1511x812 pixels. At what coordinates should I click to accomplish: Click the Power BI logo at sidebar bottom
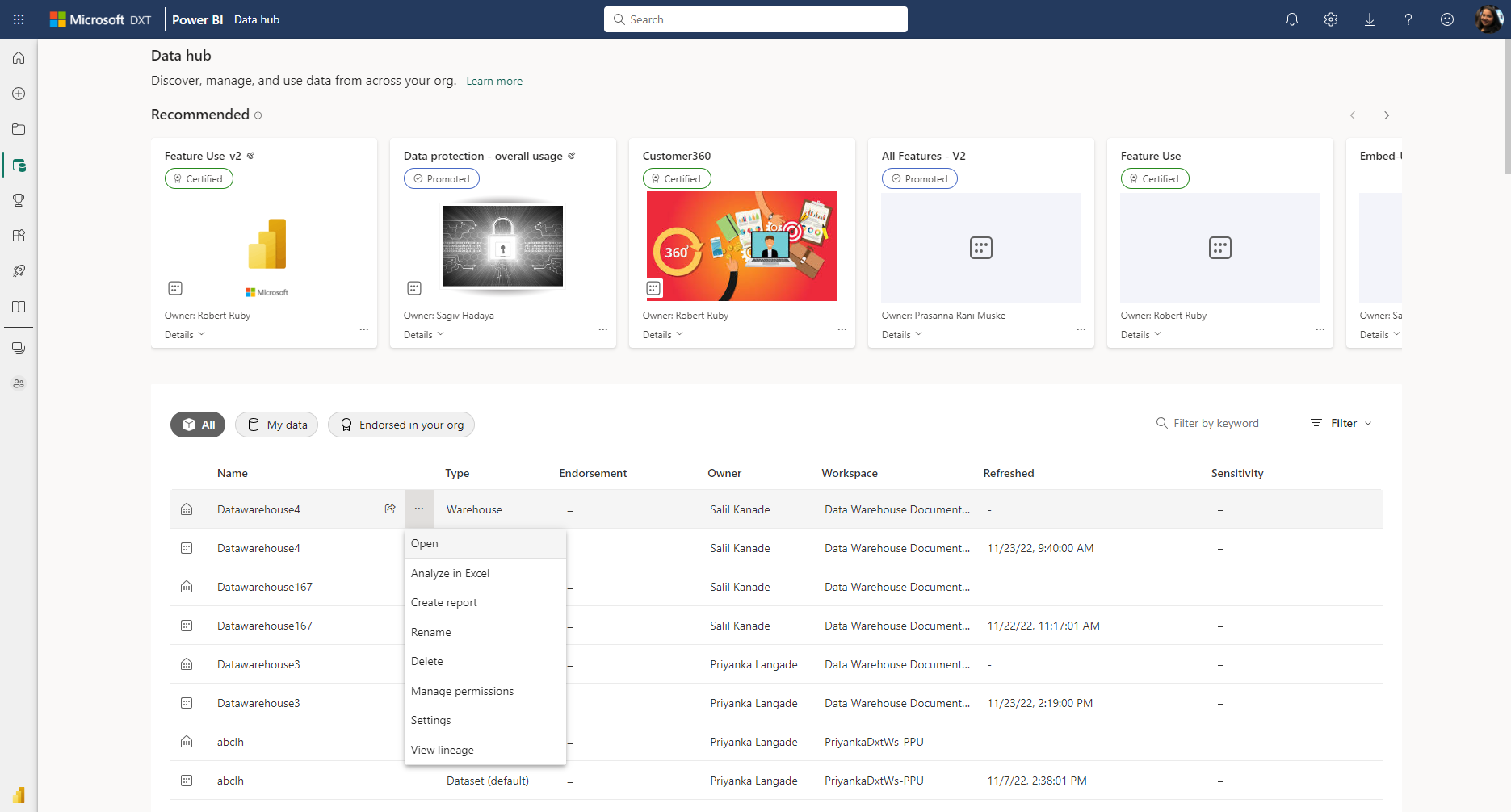(19, 795)
